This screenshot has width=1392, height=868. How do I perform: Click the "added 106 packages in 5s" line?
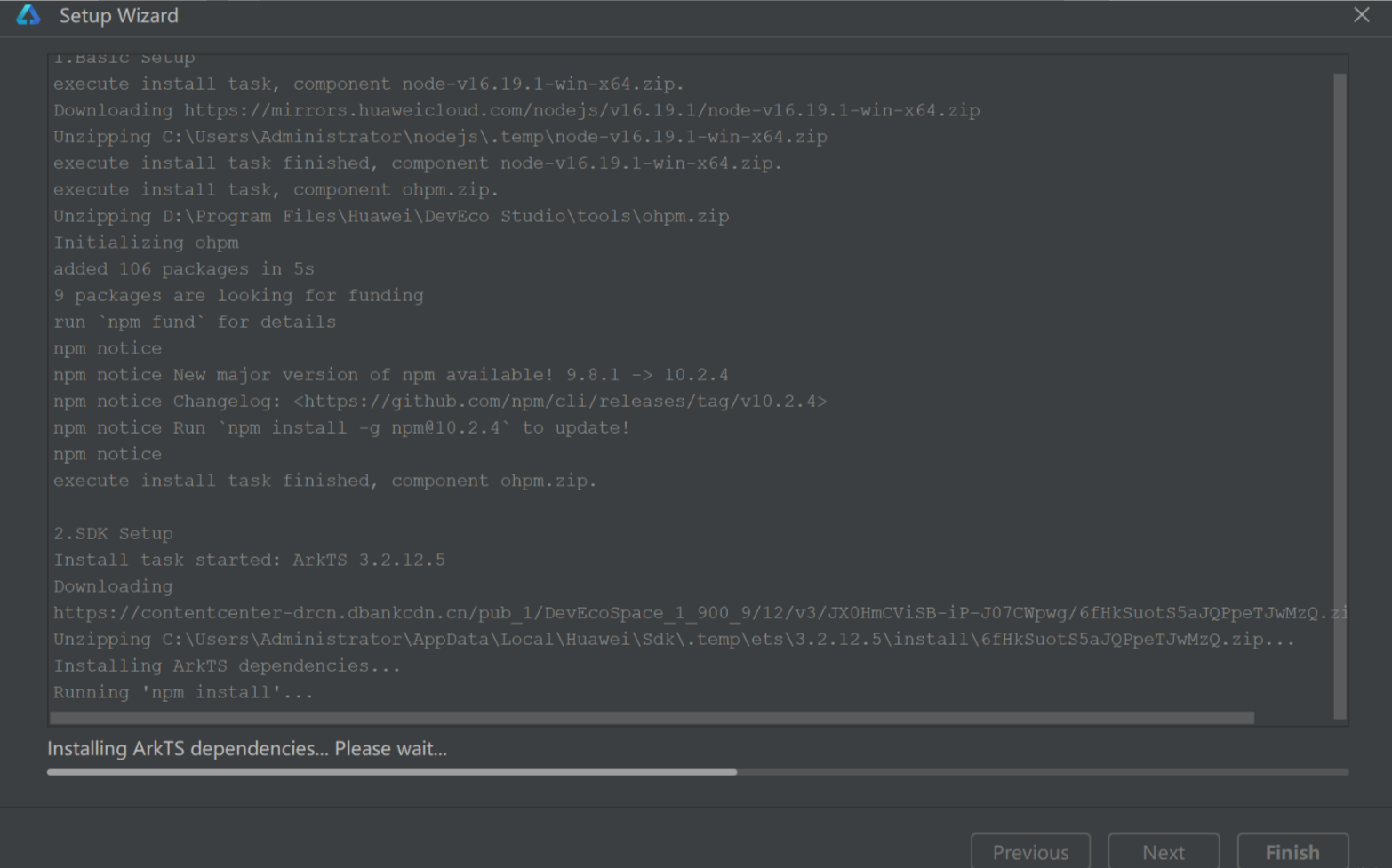pyautogui.click(x=183, y=269)
